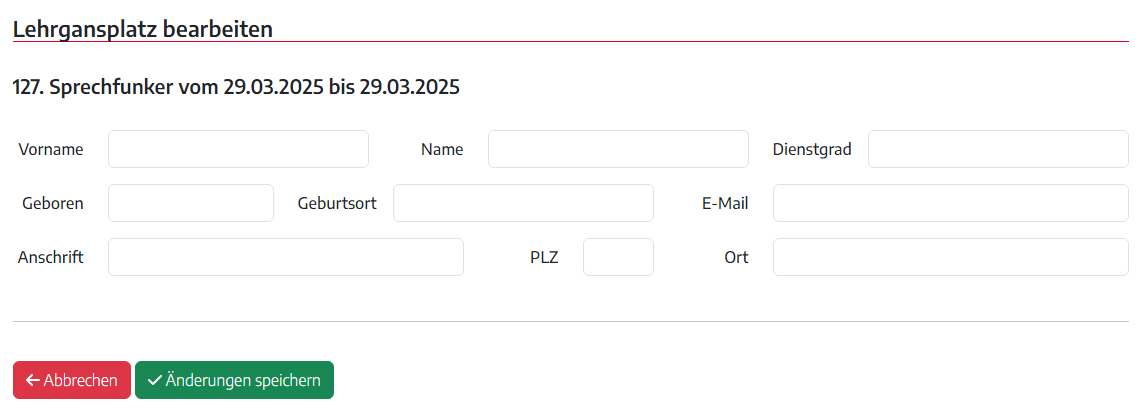Focus the Name text box
This screenshot has width=1142, height=411.
click(x=618, y=149)
